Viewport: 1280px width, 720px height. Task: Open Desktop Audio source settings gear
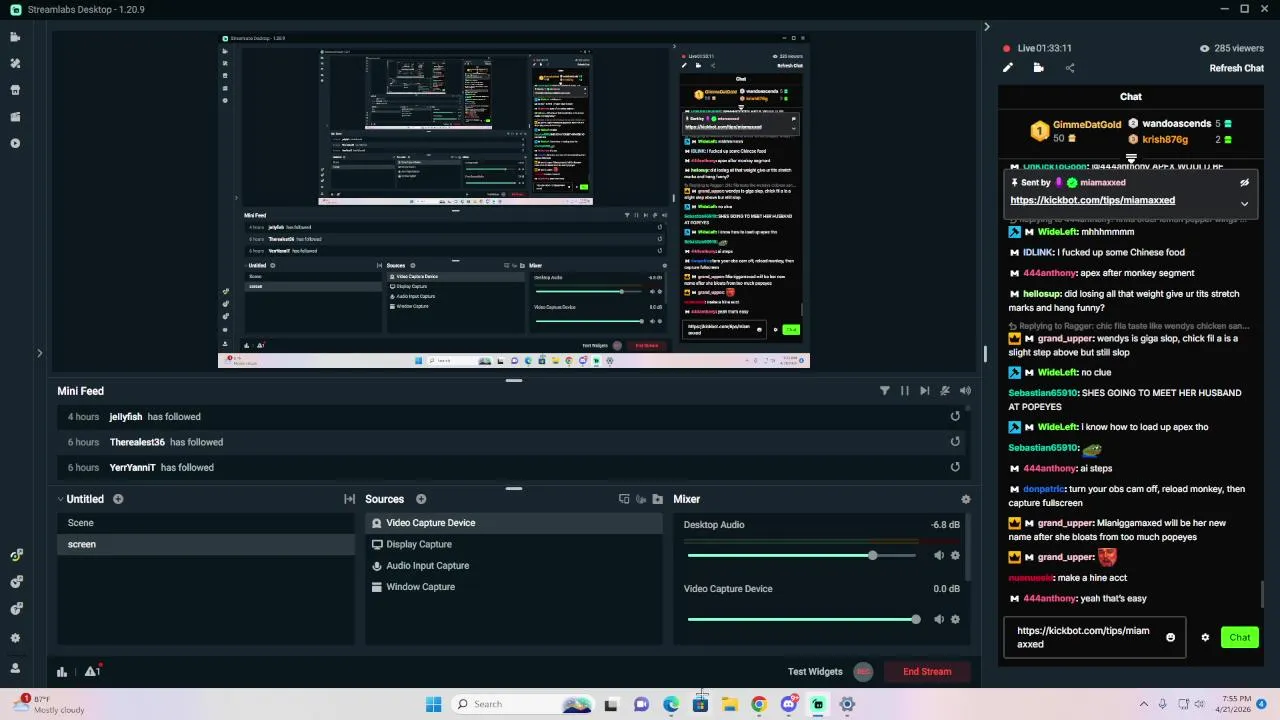pyautogui.click(x=955, y=555)
